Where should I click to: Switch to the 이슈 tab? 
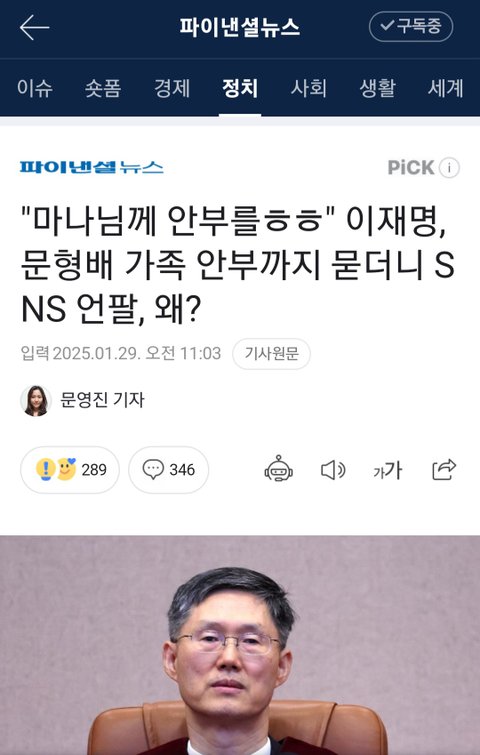click(x=35, y=89)
